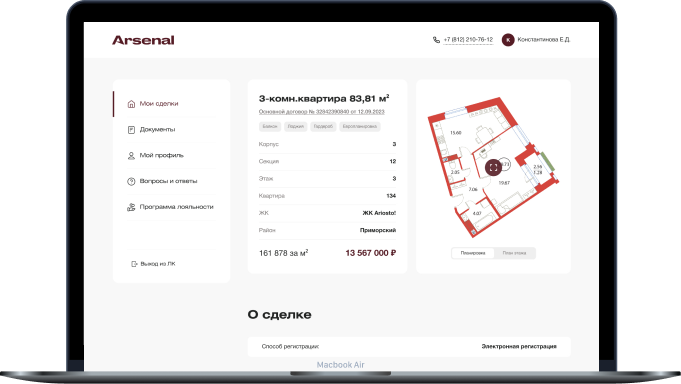Click the 3-комн.квартира 83,81 м² heading
681x384 pixels.
pos(324,99)
